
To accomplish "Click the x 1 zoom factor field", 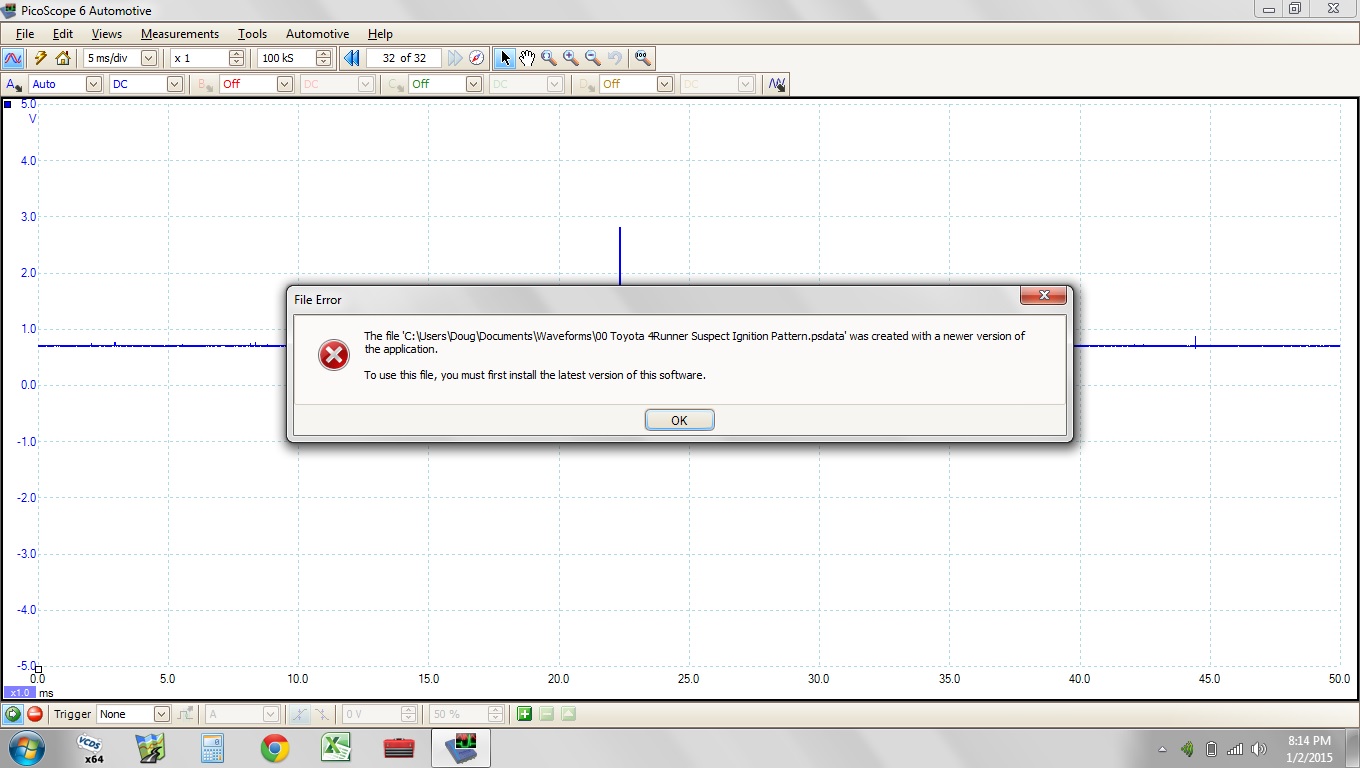I will coord(199,58).
